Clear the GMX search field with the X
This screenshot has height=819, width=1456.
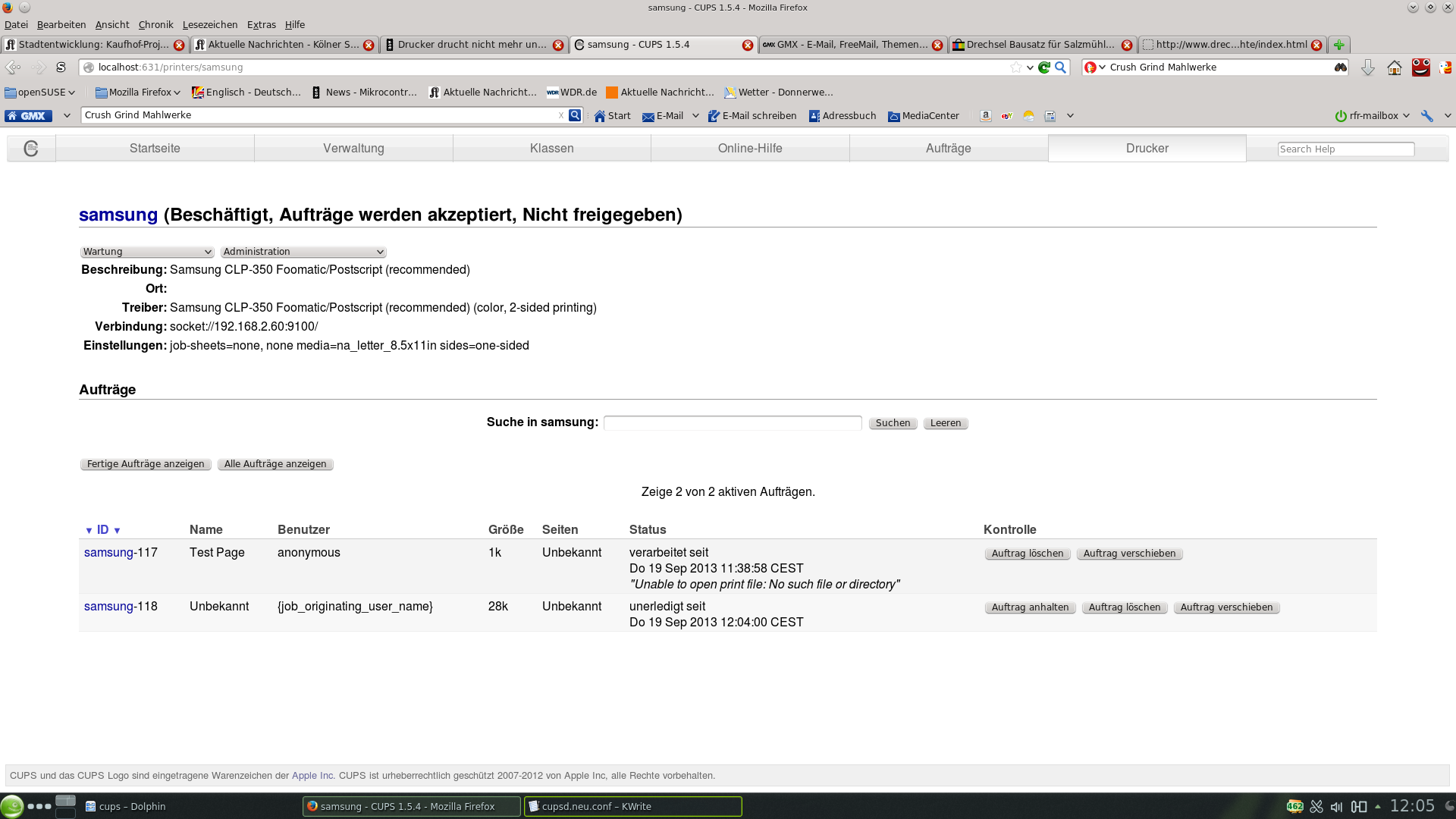click(561, 115)
